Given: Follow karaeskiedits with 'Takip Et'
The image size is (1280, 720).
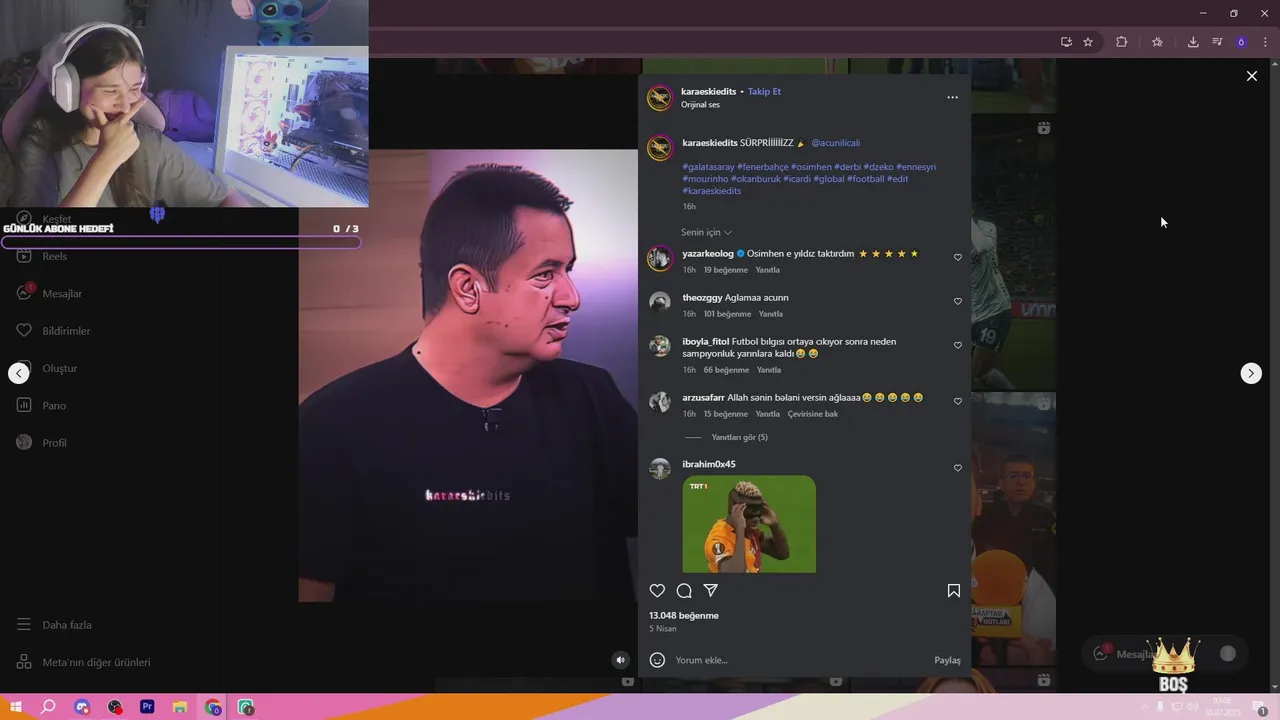Looking at the screenshot, I should (x=764, y=91).
